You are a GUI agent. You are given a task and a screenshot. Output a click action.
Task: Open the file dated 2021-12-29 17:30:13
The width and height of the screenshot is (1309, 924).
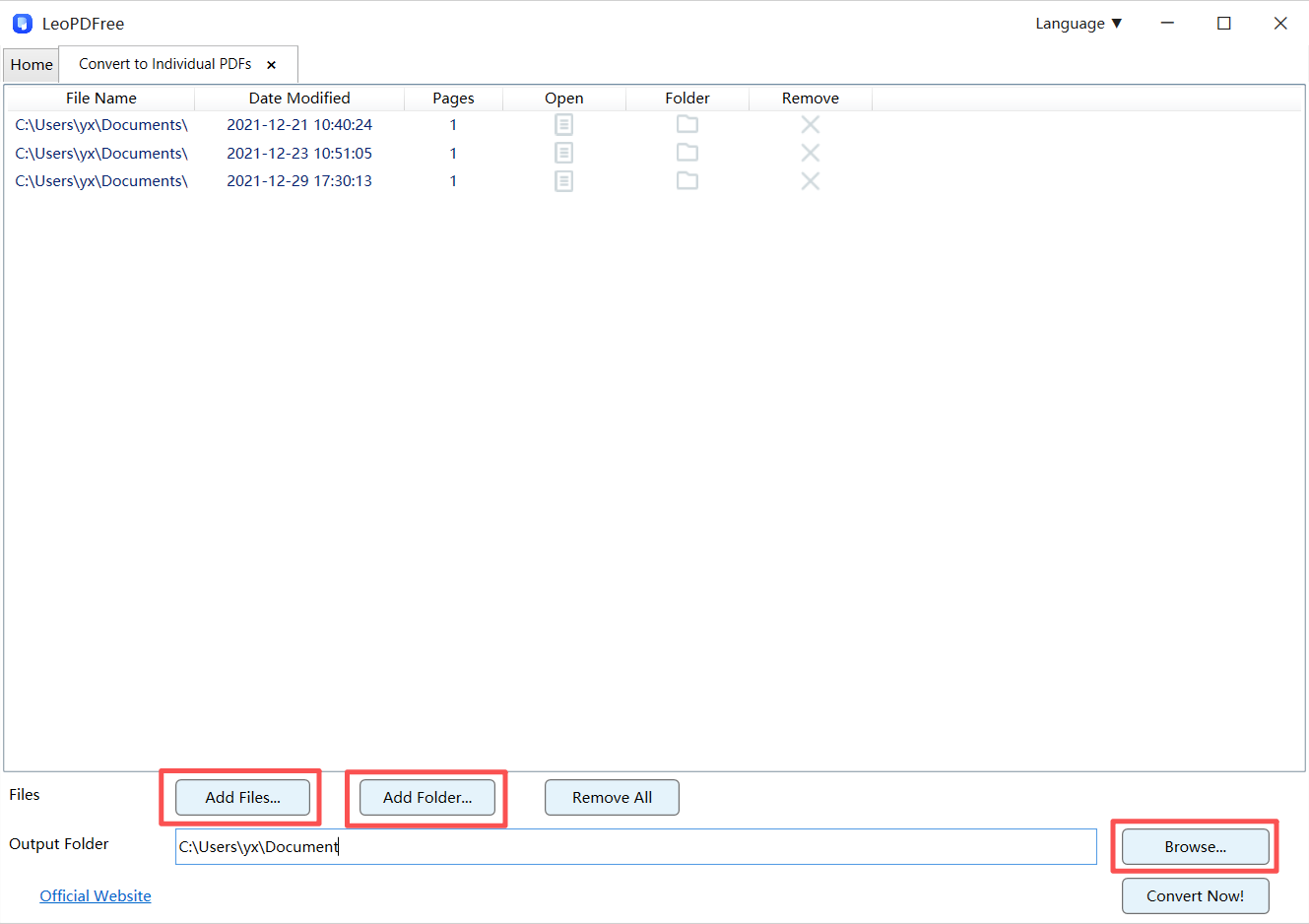coord(563,181)
